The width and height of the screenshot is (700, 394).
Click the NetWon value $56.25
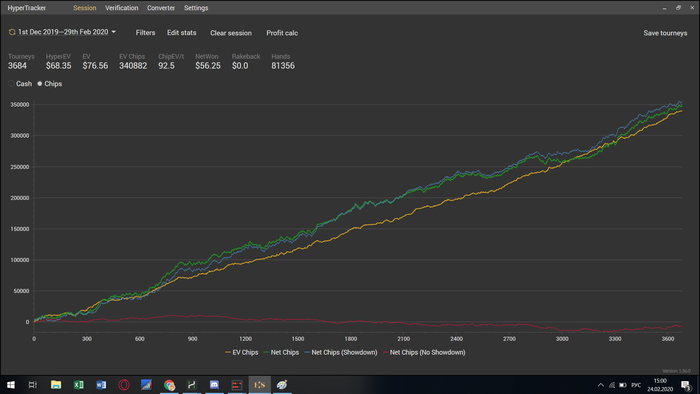point(208,66)
